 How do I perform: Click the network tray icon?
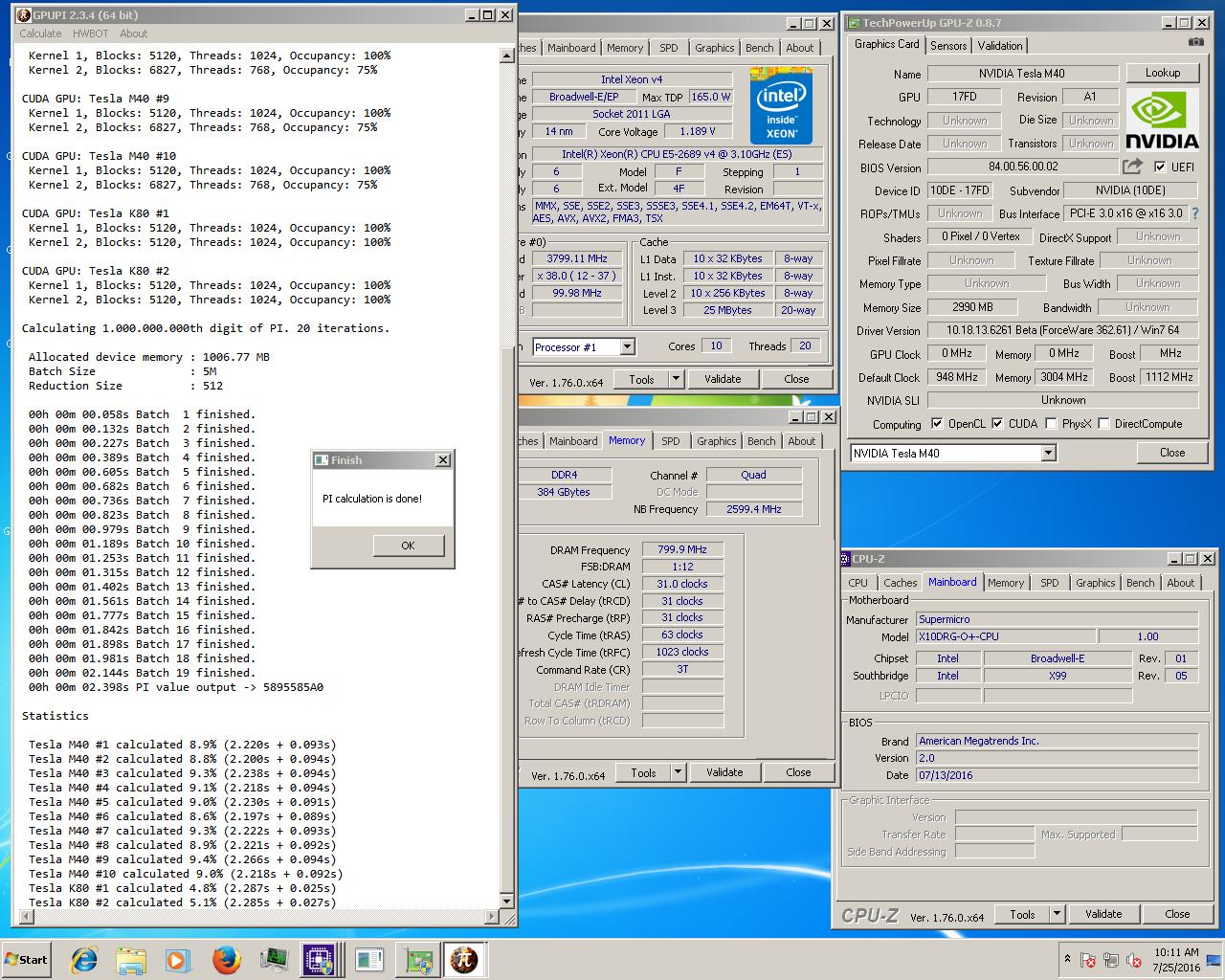coord(1111,960)
